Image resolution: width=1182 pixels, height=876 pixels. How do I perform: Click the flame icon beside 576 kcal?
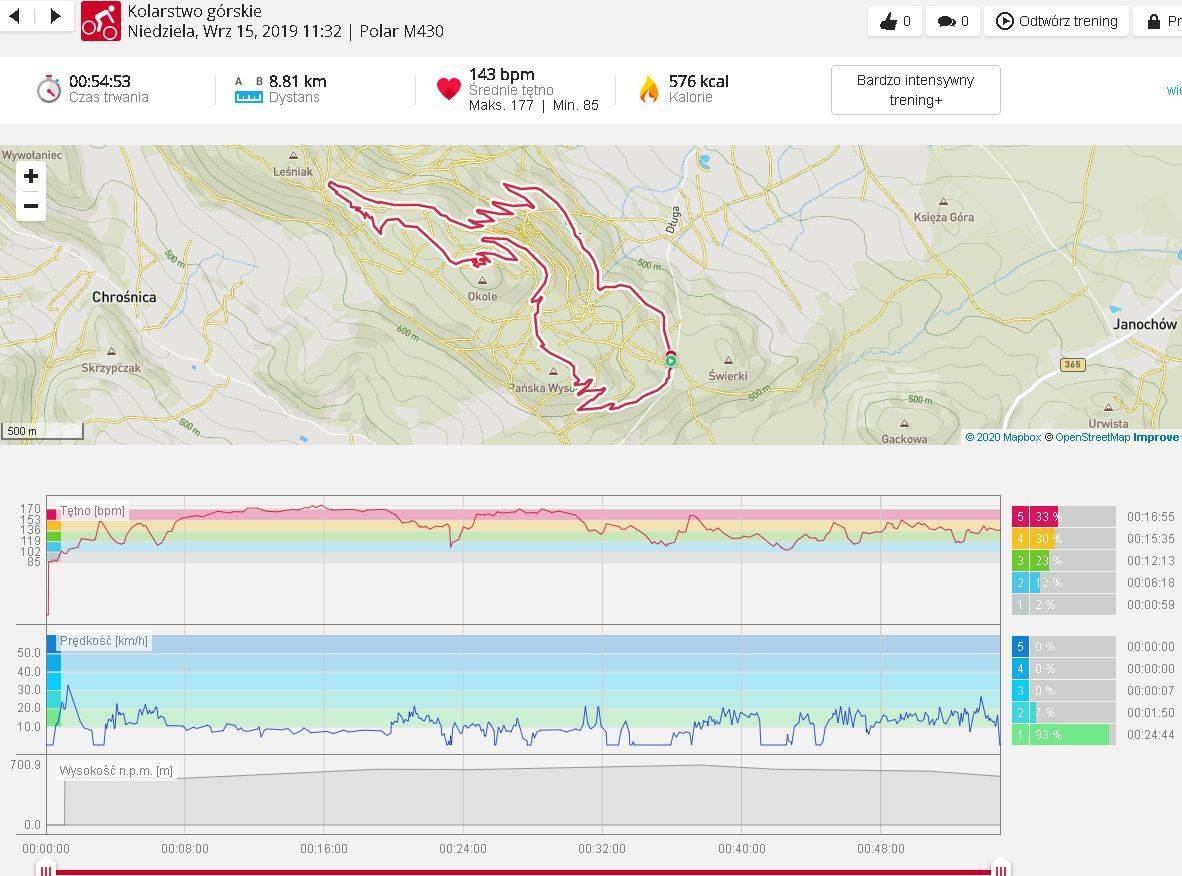click(649, 89)
